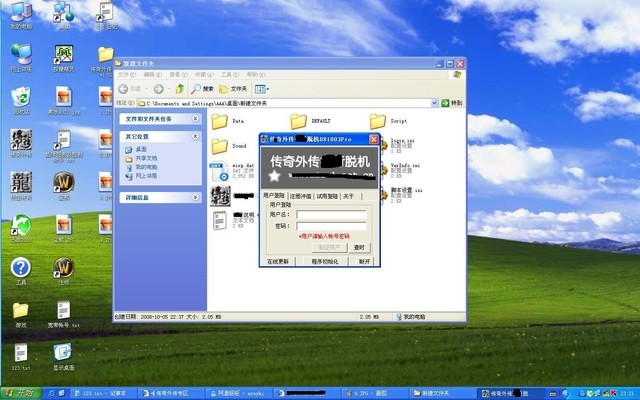
Task: Expand the address bar dropdown arrow
Action: point(434,103)
